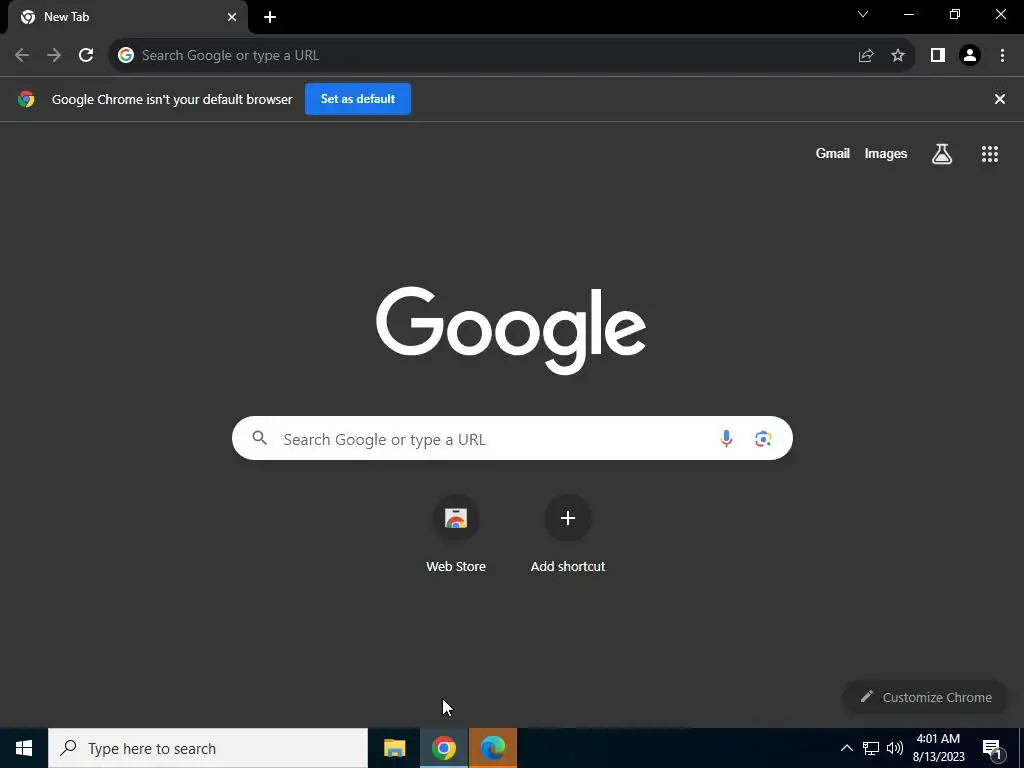Screen dimensions: 1024x768
Task: Click the Chrome taskbar icon
Action: (x=443, y=748)
